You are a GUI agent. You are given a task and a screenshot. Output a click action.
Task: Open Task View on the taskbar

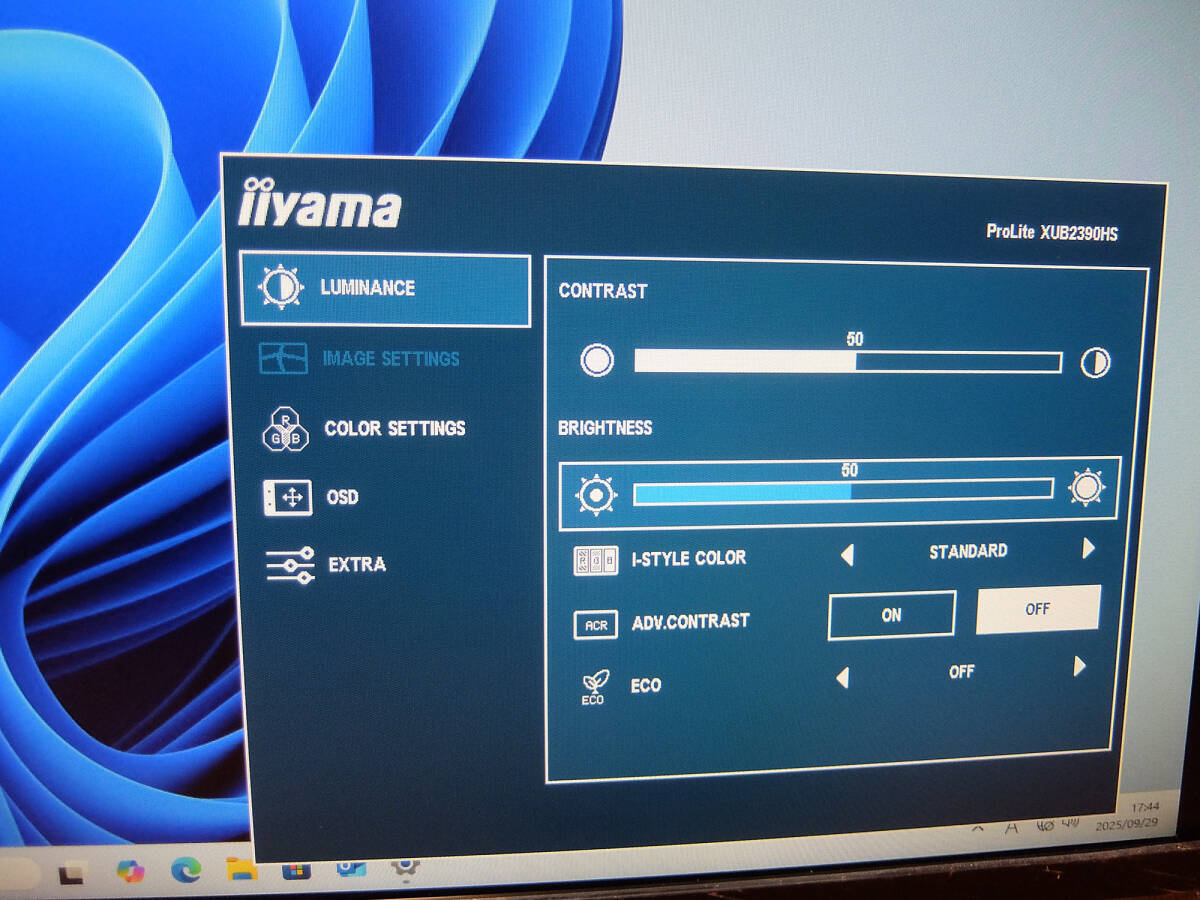[x=71, y=875]
